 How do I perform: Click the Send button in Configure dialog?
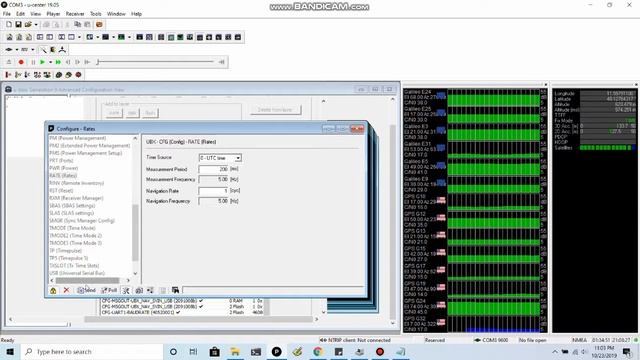pos(87,290)
